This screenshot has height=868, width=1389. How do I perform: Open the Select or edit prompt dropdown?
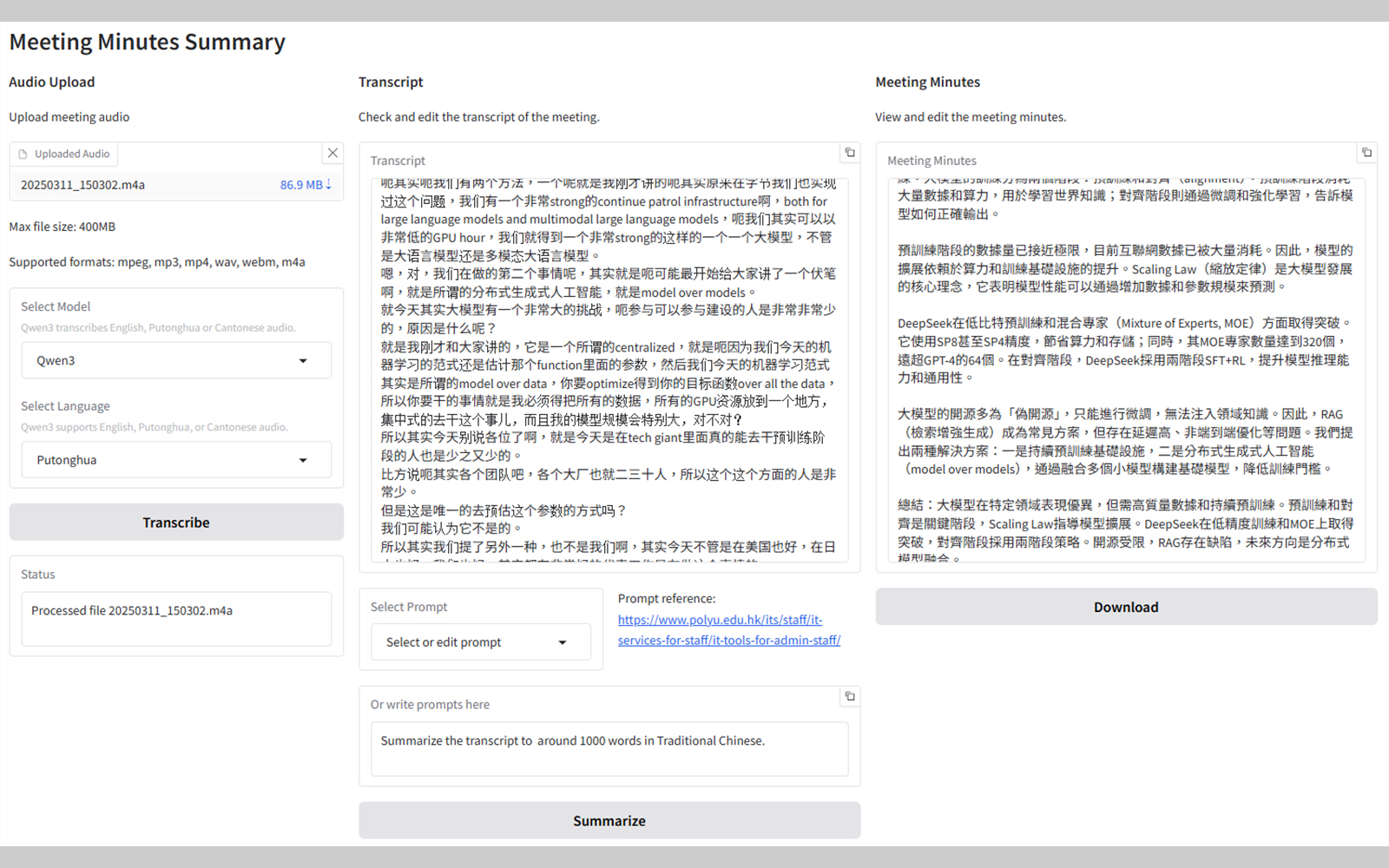[x=480, y=642]
